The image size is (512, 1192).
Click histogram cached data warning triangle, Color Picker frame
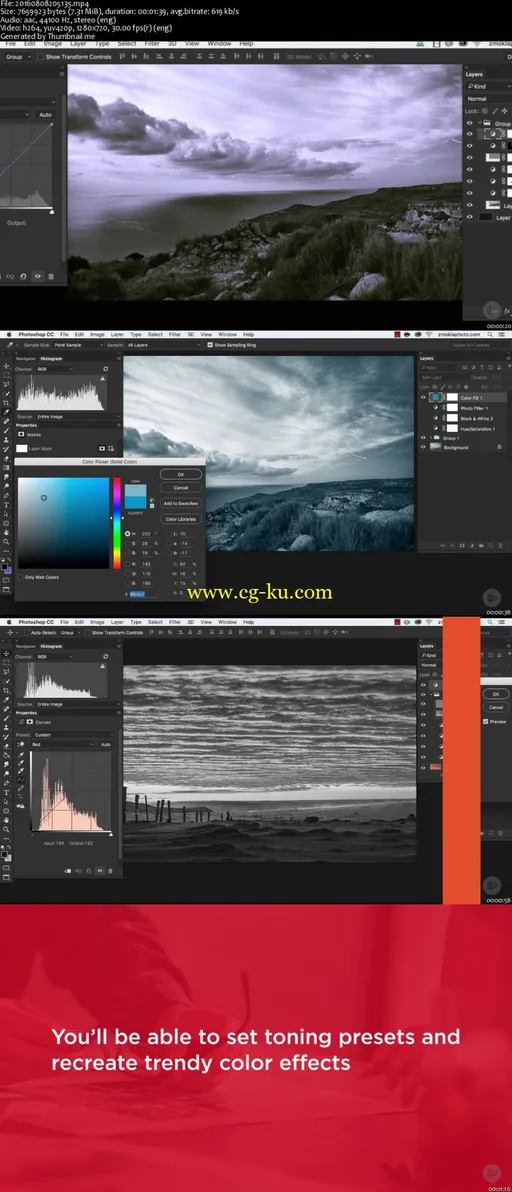pos(103,378)
